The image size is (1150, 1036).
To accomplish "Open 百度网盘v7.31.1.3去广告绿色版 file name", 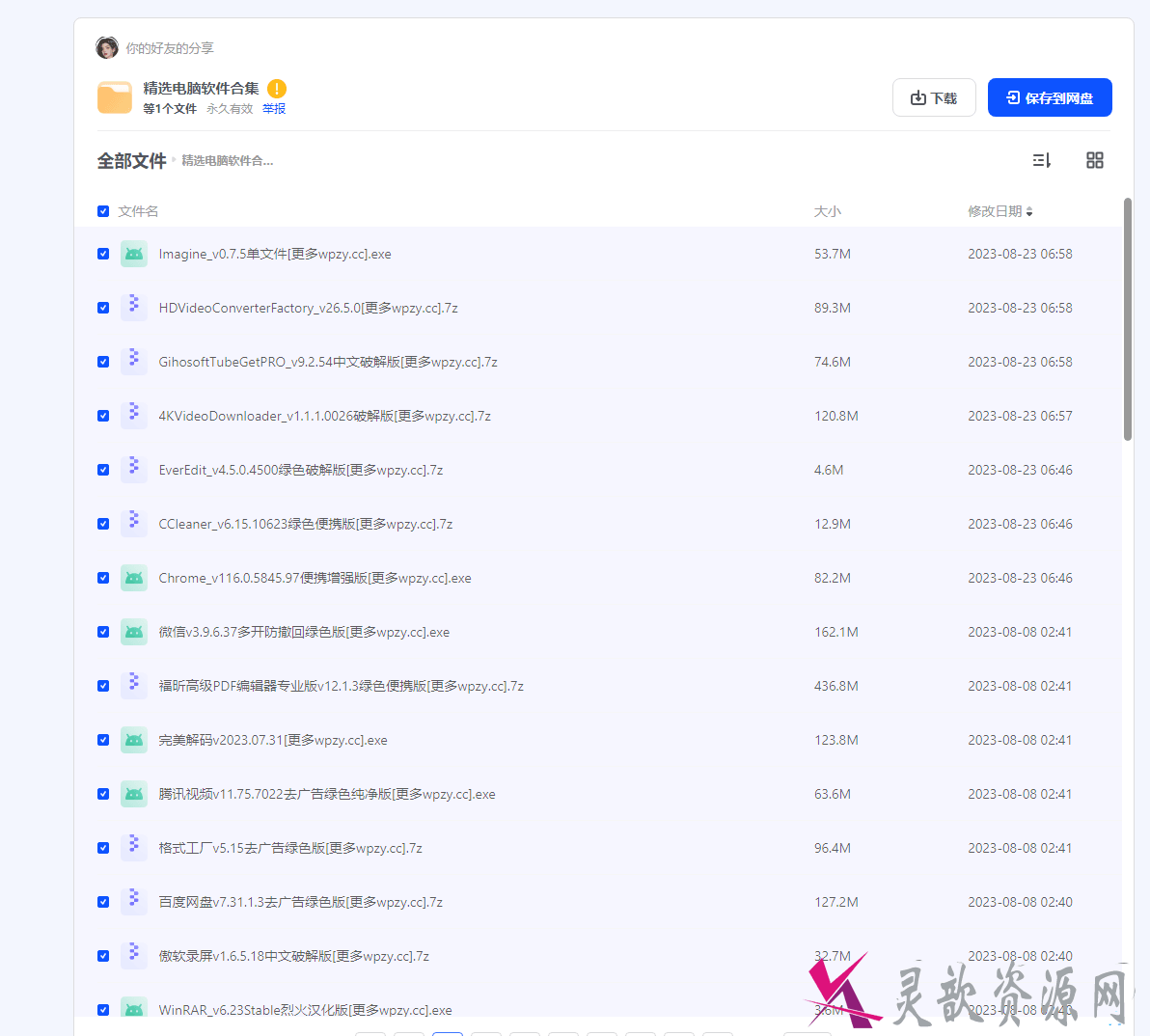I will (301, 902).
